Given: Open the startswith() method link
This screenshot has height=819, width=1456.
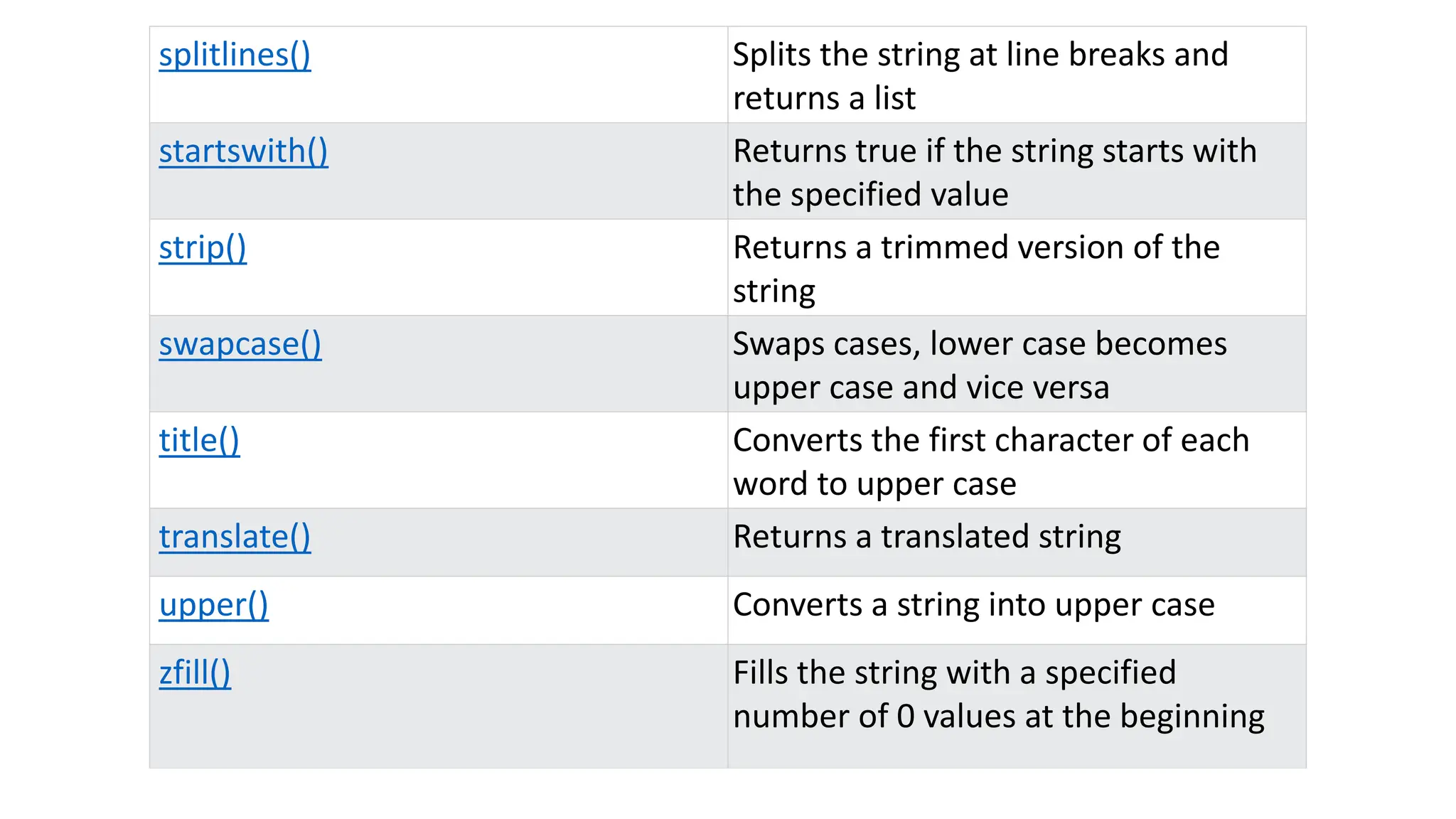Looking at the screenshot, I should (243, 152).
